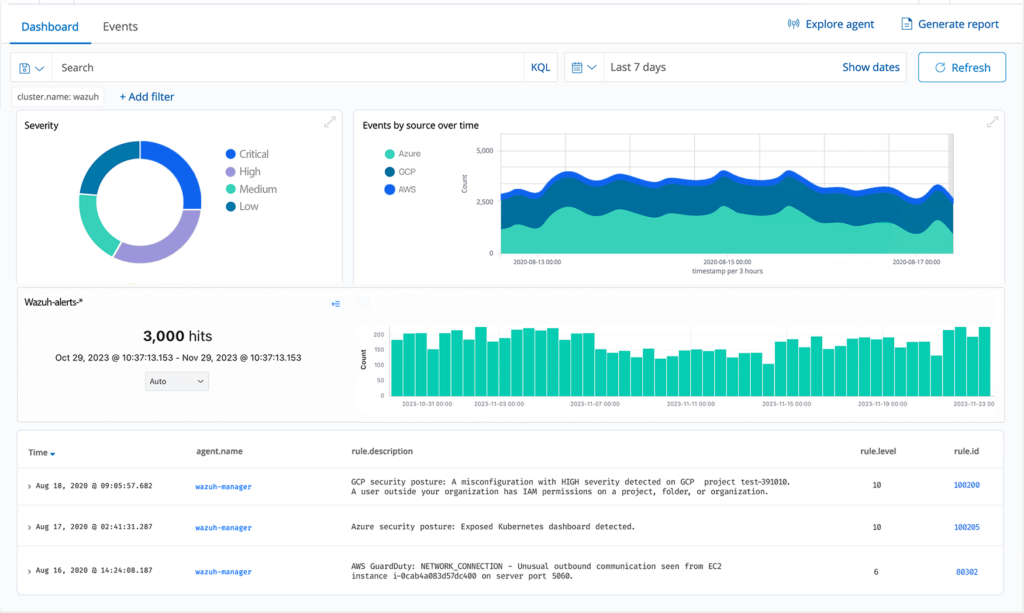This screenshot has width=1024, height=613.
Task: Click the Add filter link
Action: (x=146, y=97)
